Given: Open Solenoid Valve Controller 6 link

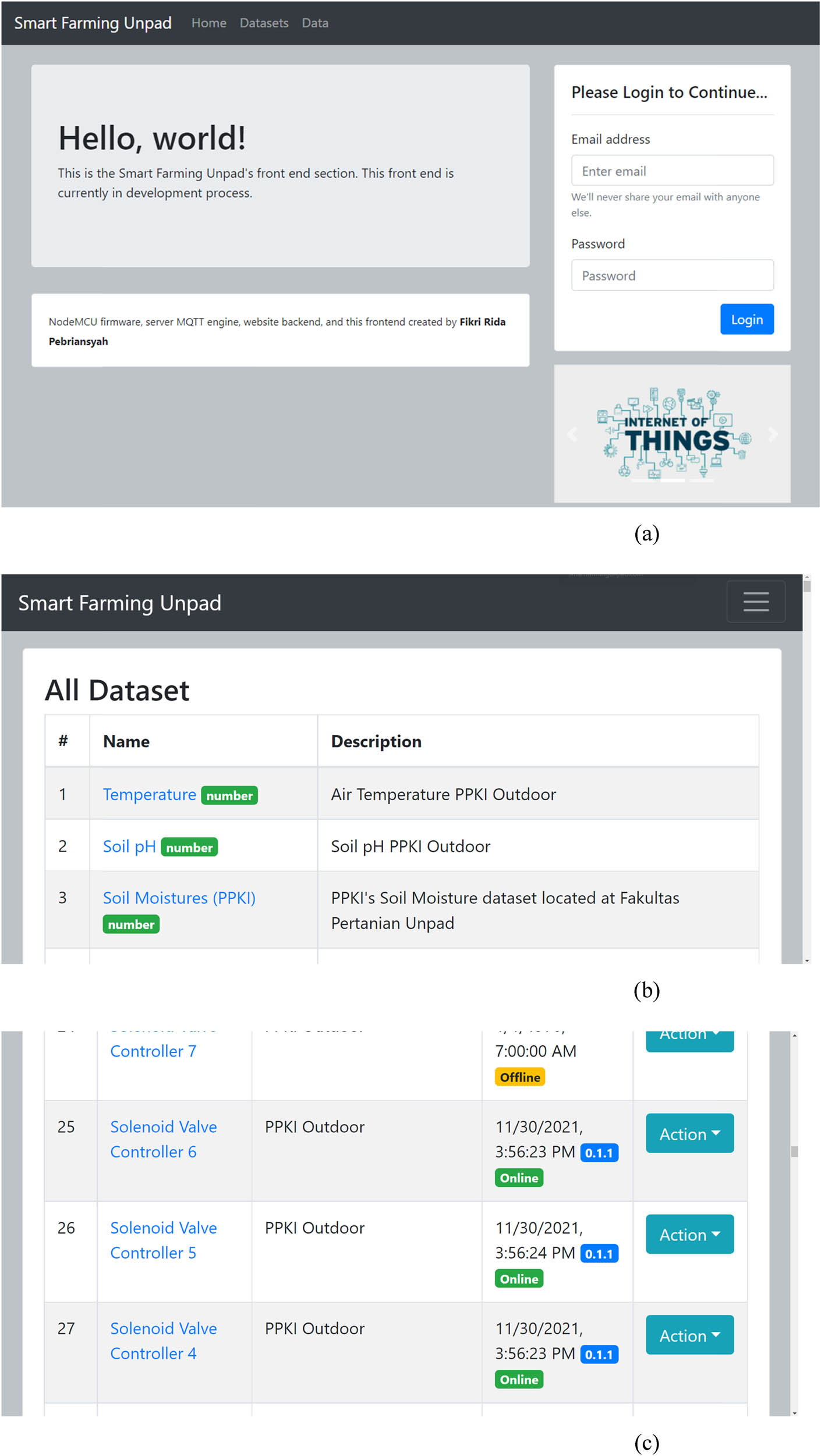Looking at the screenshot, I should [163, 1139].
